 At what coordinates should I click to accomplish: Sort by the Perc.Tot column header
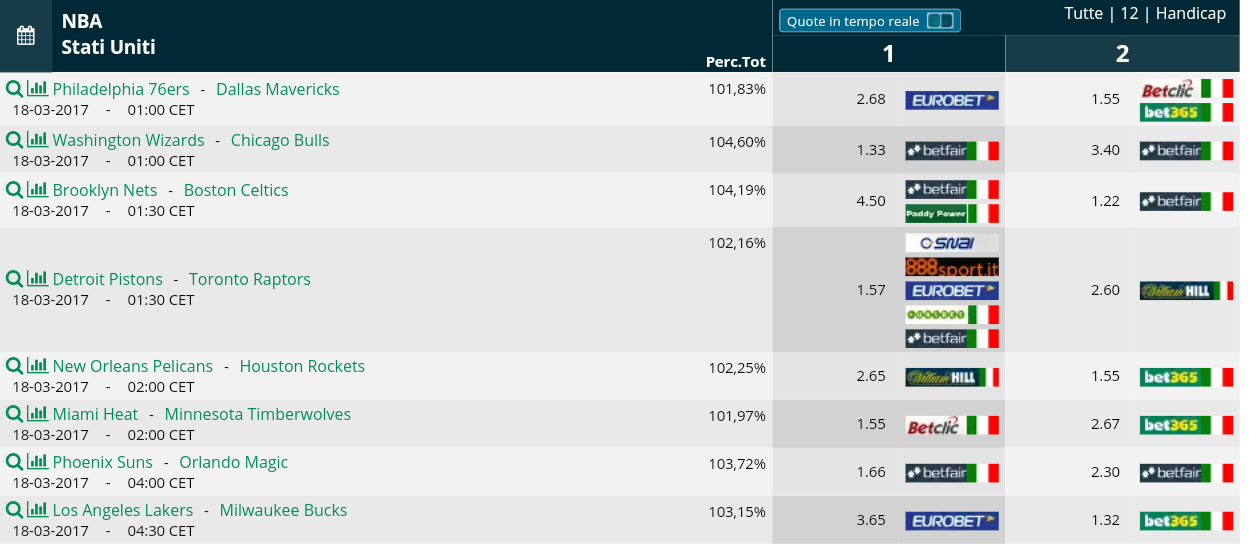point(736,62)
